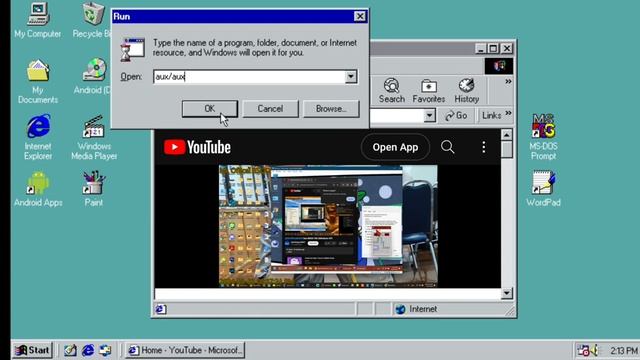Click the YouTube logo in the page
This screenshot has width=640, height=360.
click(197, 147)
